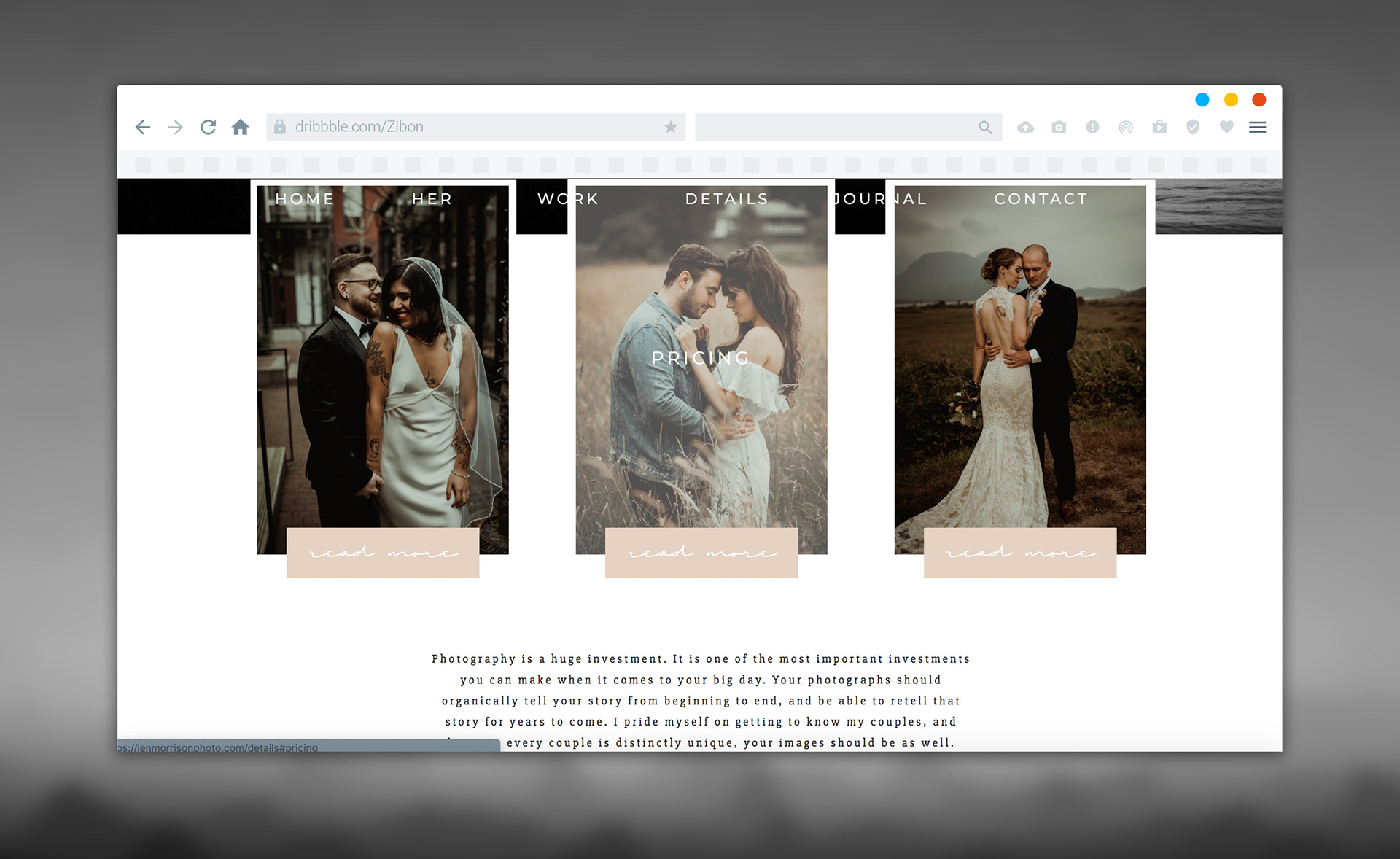Click the heart favorites icon

[1226, 127]
